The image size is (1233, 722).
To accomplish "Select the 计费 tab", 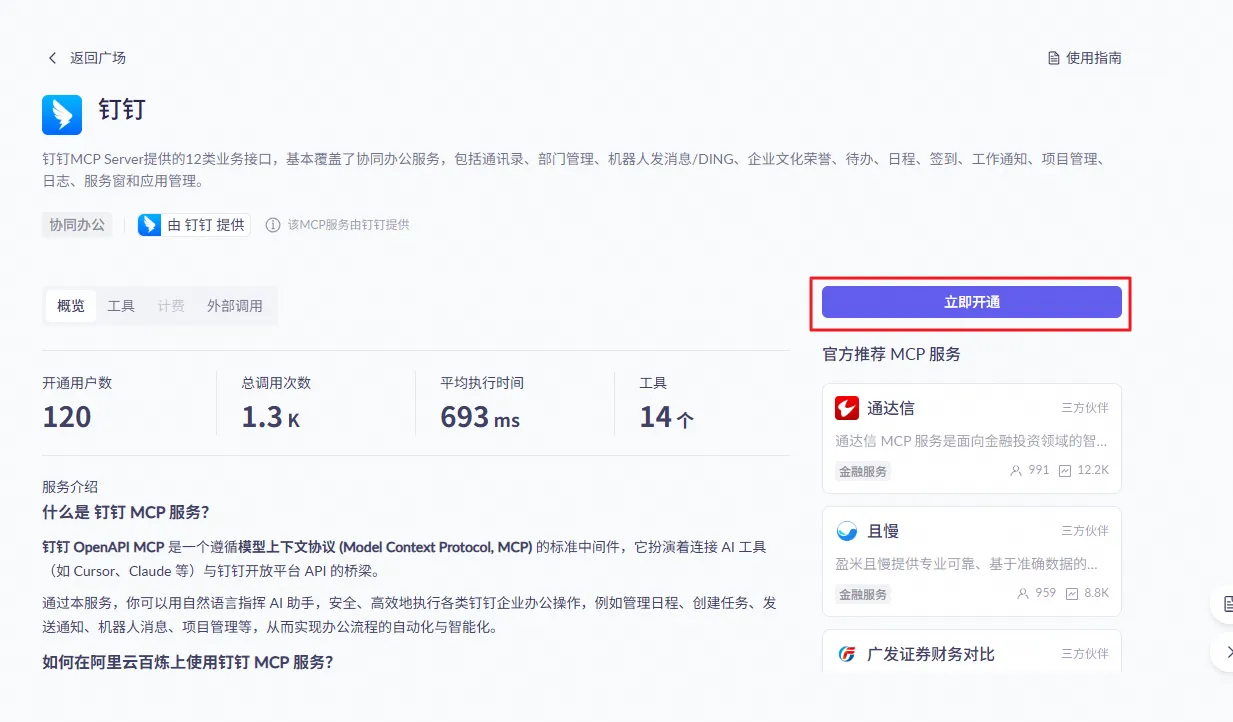I will click(x=171, y=306).
